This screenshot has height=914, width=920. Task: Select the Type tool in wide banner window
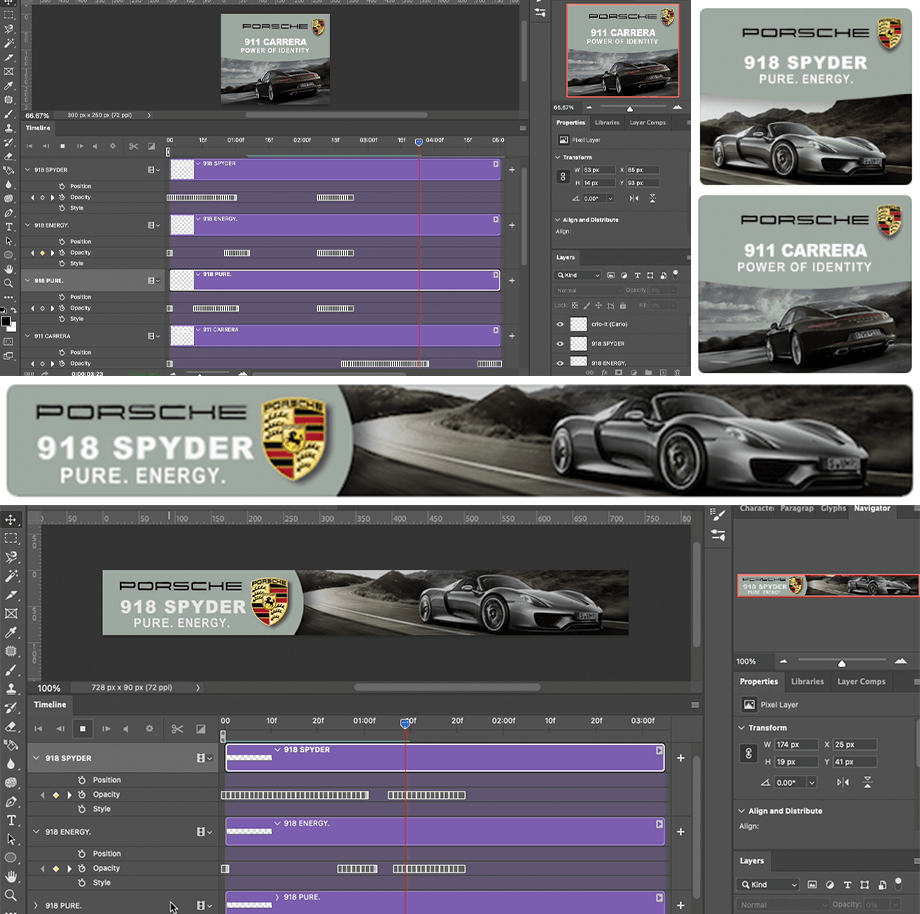[11, 820]
